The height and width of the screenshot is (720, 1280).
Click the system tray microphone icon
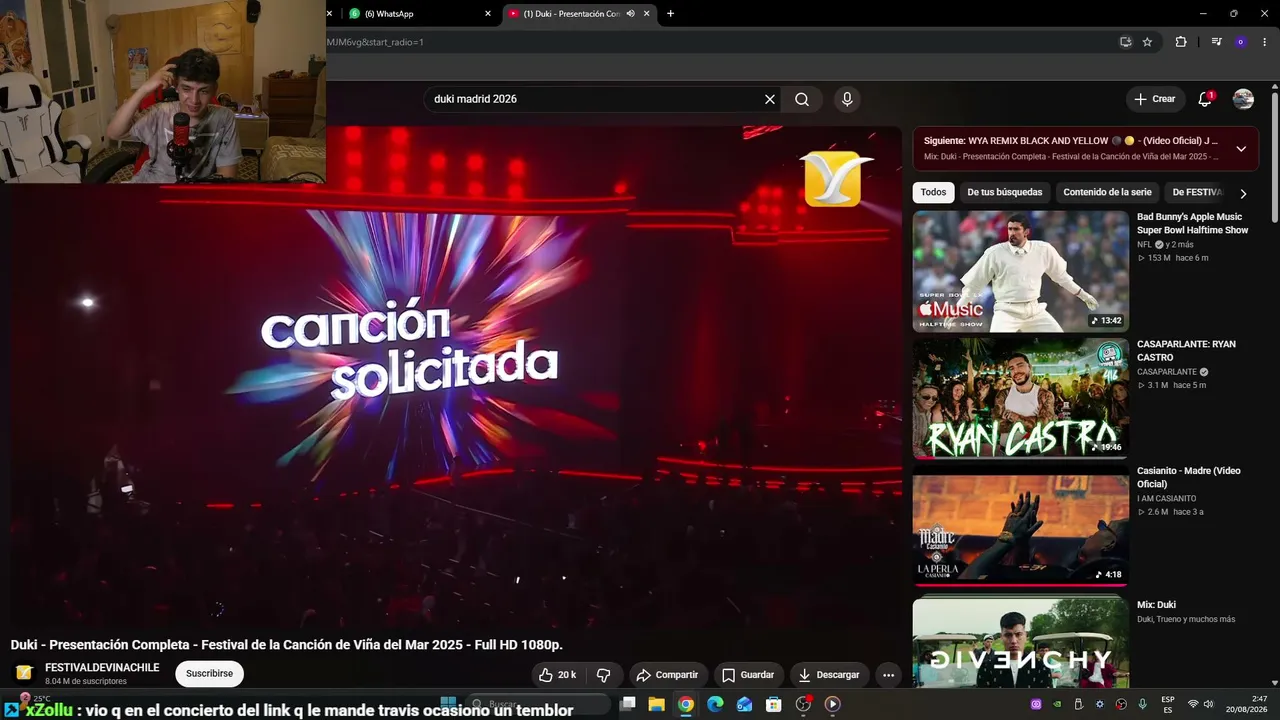pos(1142,704)
